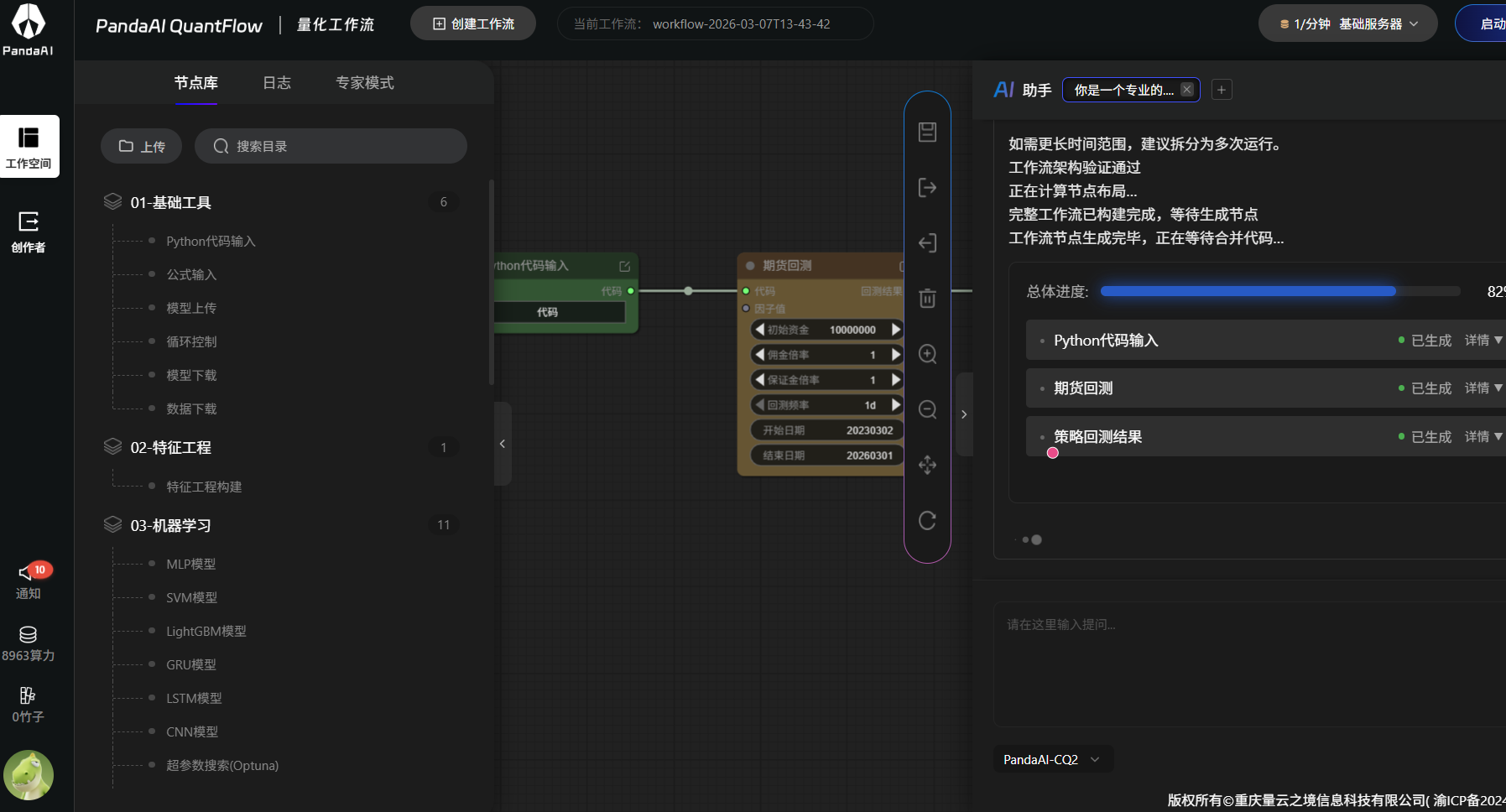The width and height of the screenshot is (1506, 812).
Task: Advance 回测频率 with its right arrow
Action: 896,405
